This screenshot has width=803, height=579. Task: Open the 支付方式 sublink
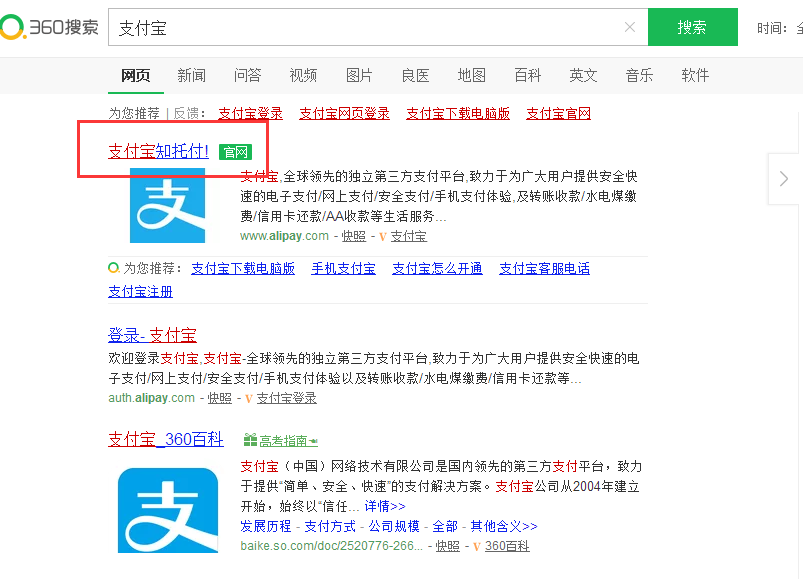click(330, 526)
